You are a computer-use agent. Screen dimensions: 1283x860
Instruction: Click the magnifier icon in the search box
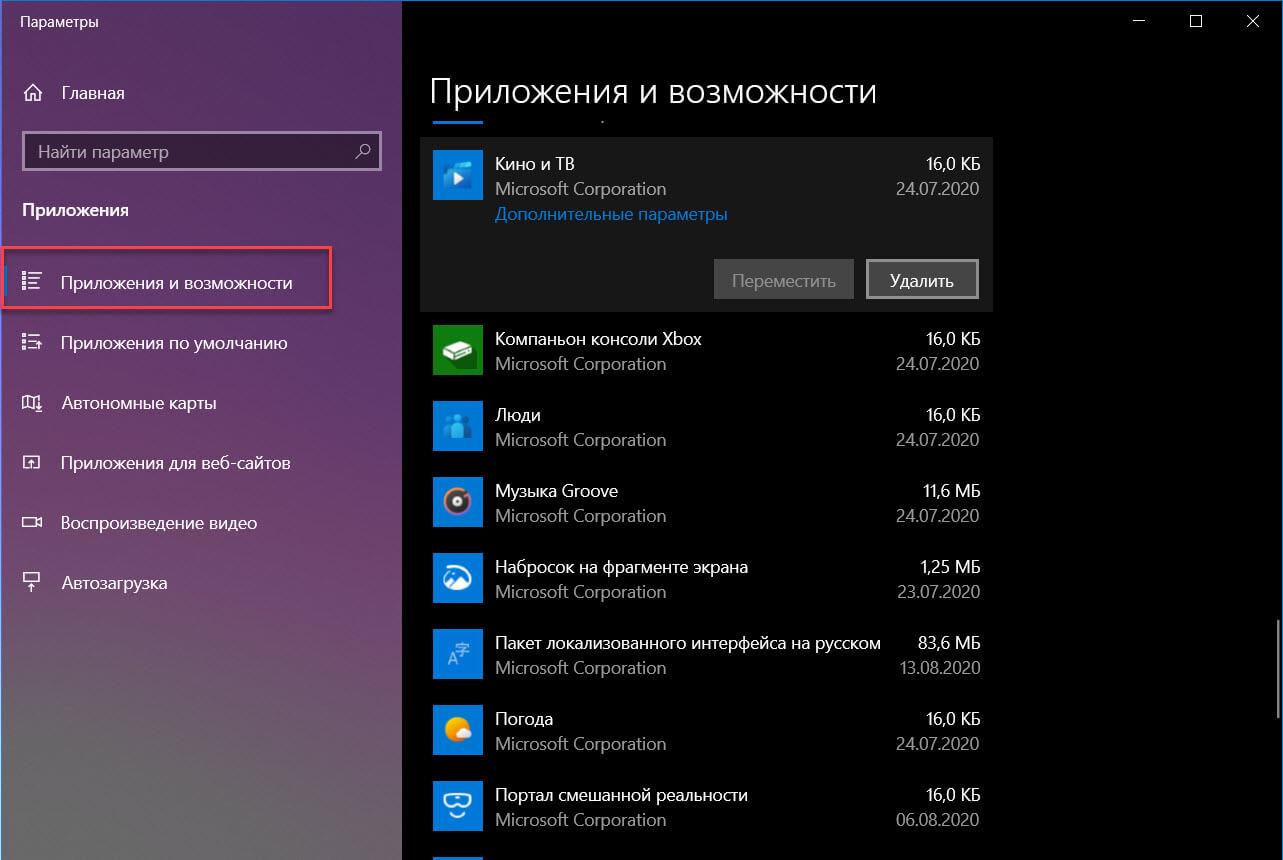(362, 152)
